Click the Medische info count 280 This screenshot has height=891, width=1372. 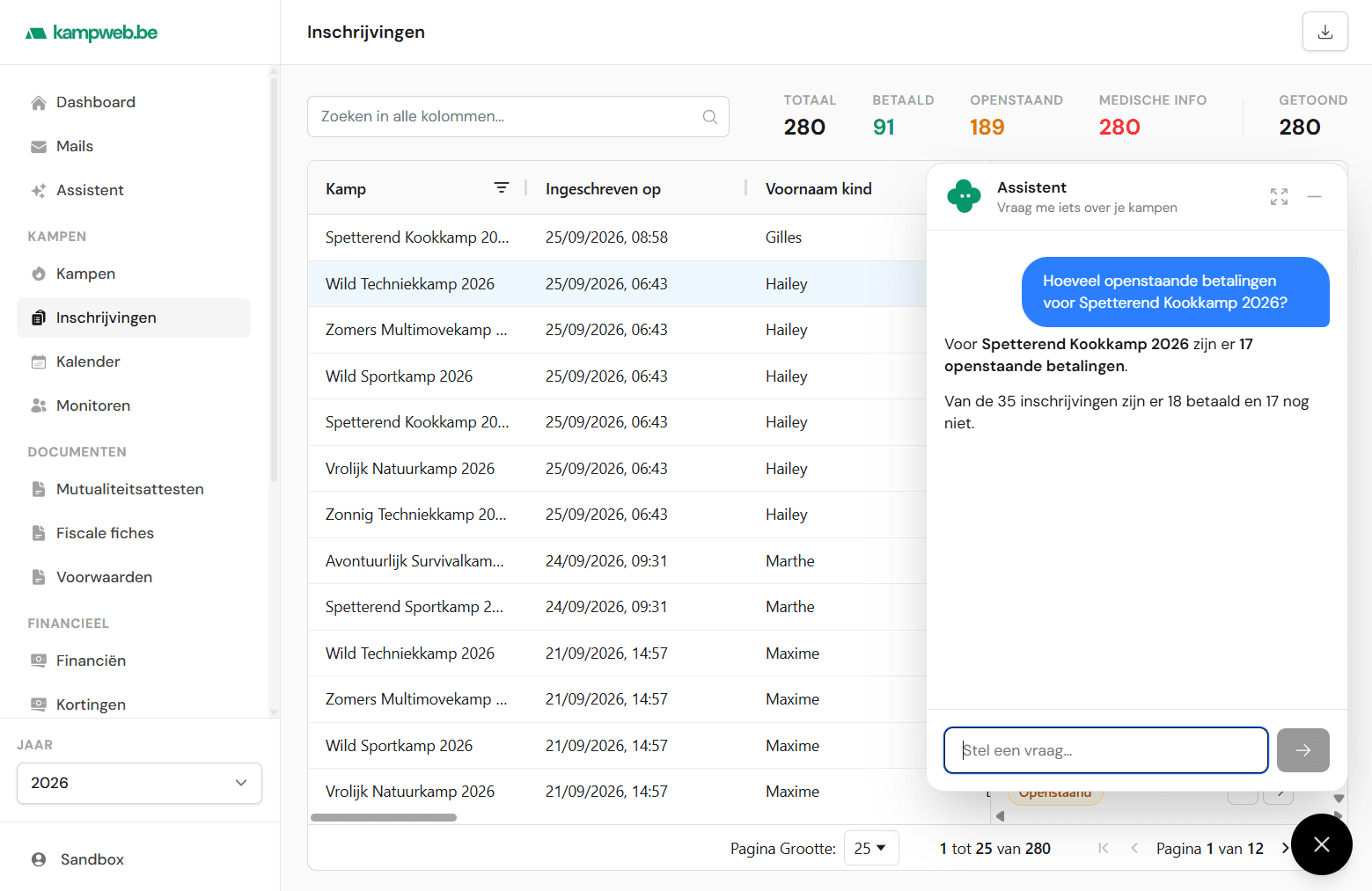pos(1119,128)
